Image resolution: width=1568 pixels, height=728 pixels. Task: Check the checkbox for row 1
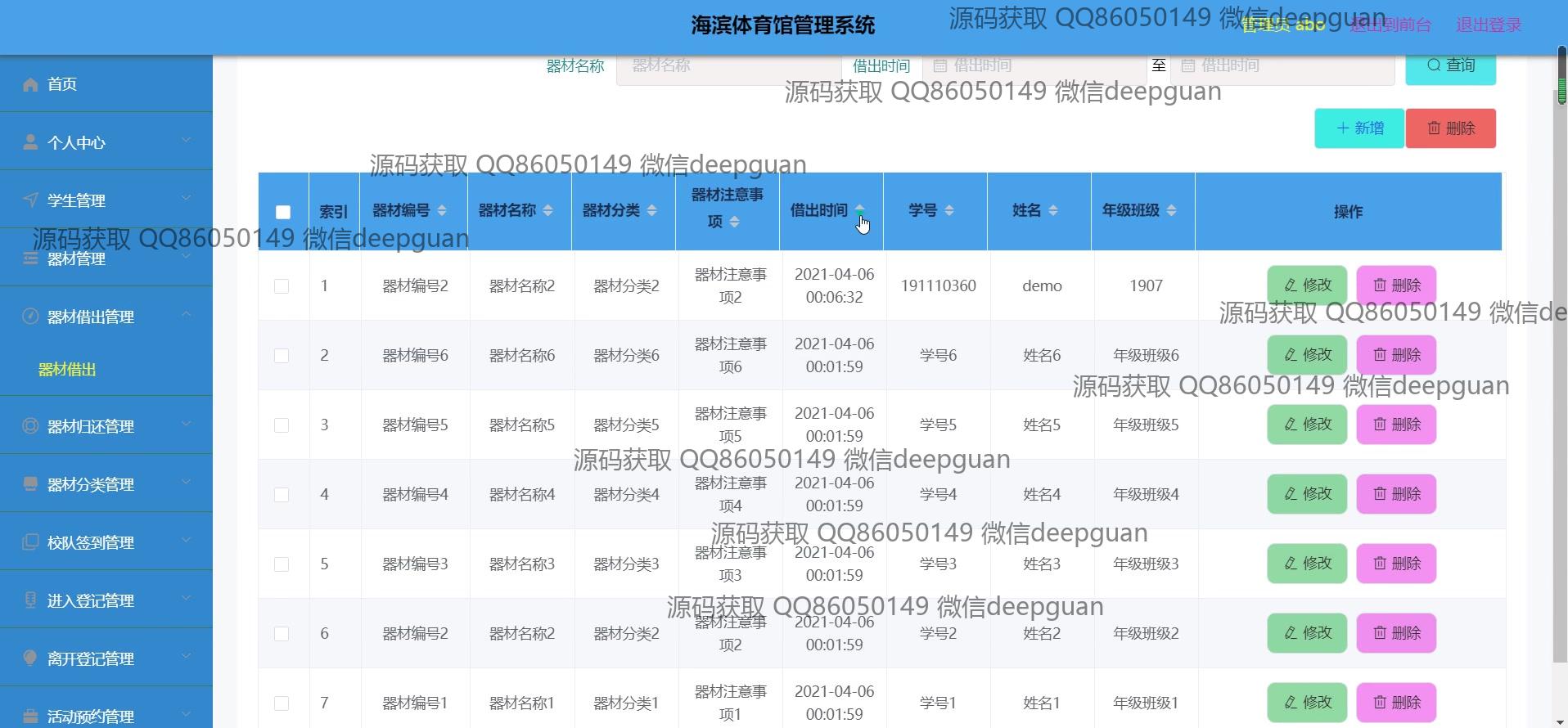282,286
